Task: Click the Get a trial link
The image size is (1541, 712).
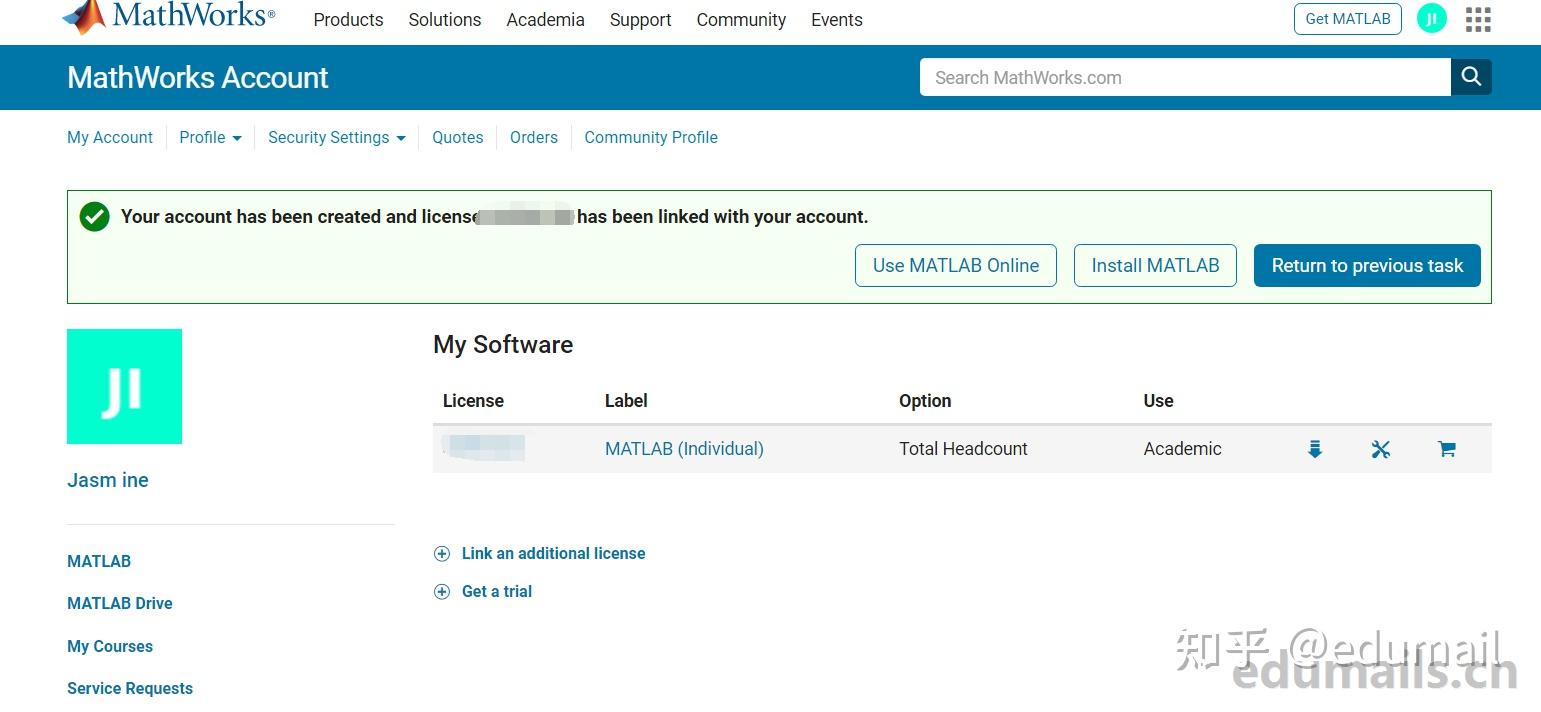Action: [497, 591]
